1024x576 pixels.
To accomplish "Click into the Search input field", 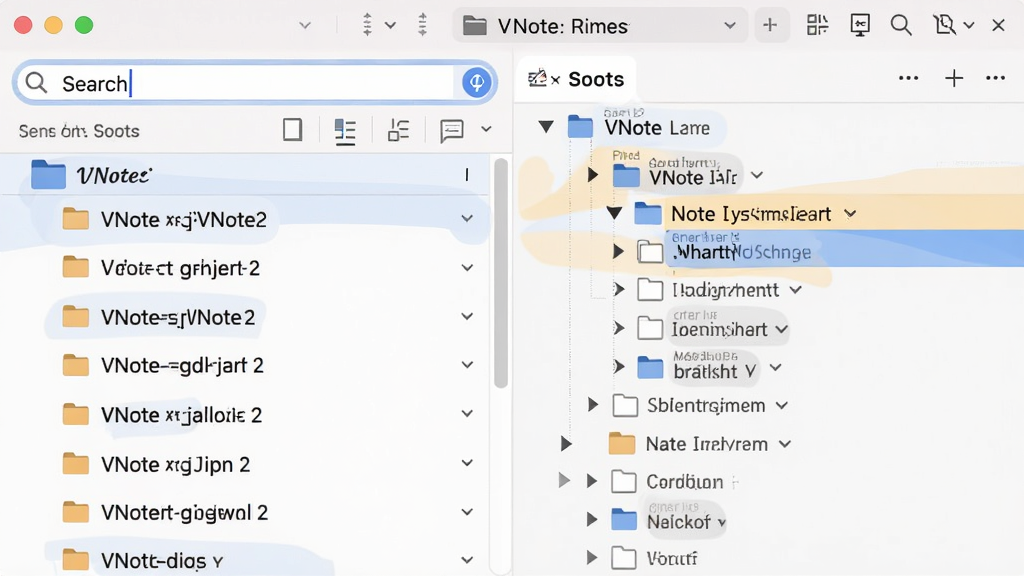I will pyautogui.click(x=255, y=83).
